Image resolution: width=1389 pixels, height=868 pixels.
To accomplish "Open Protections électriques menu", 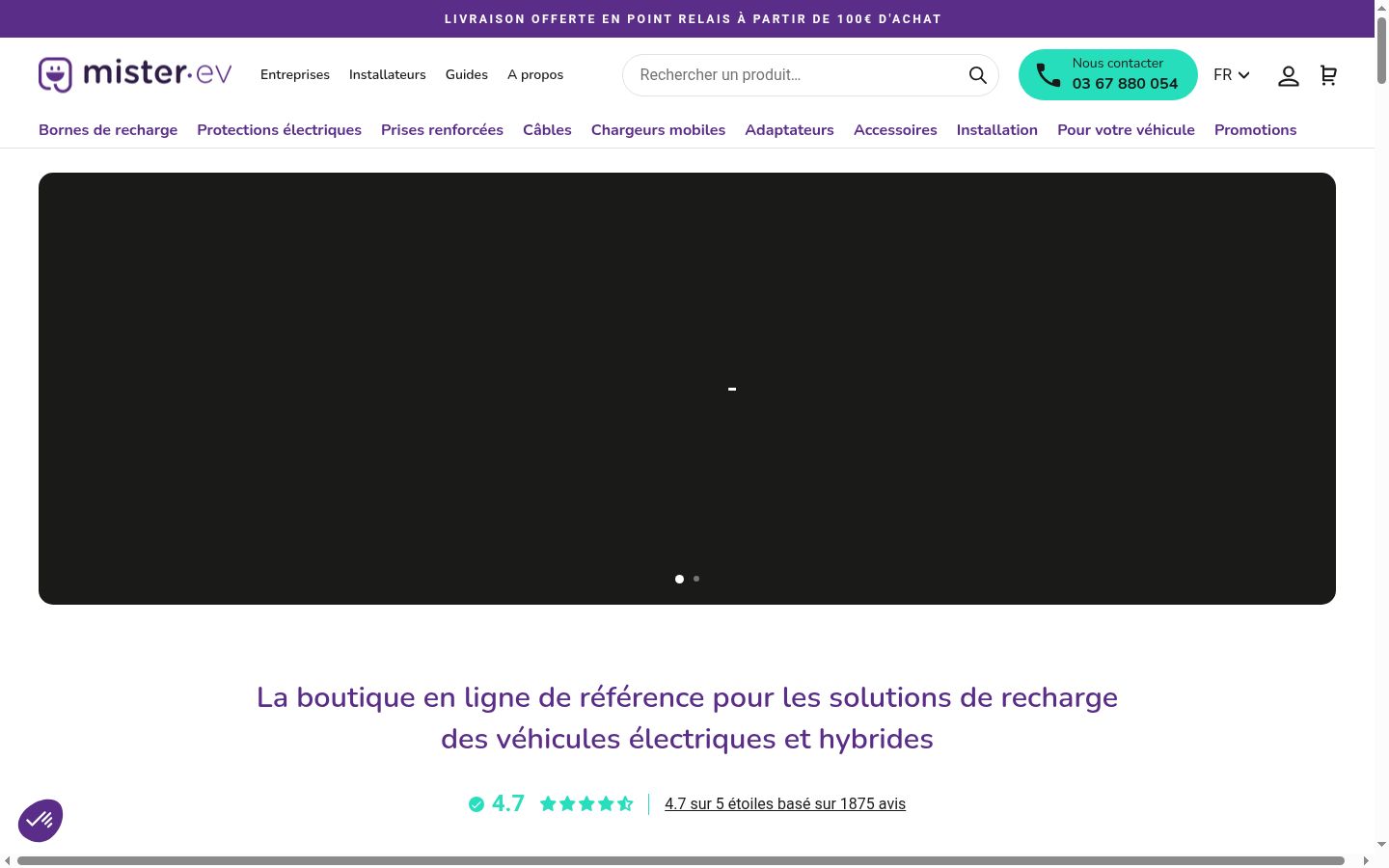I will coord(280,130).
